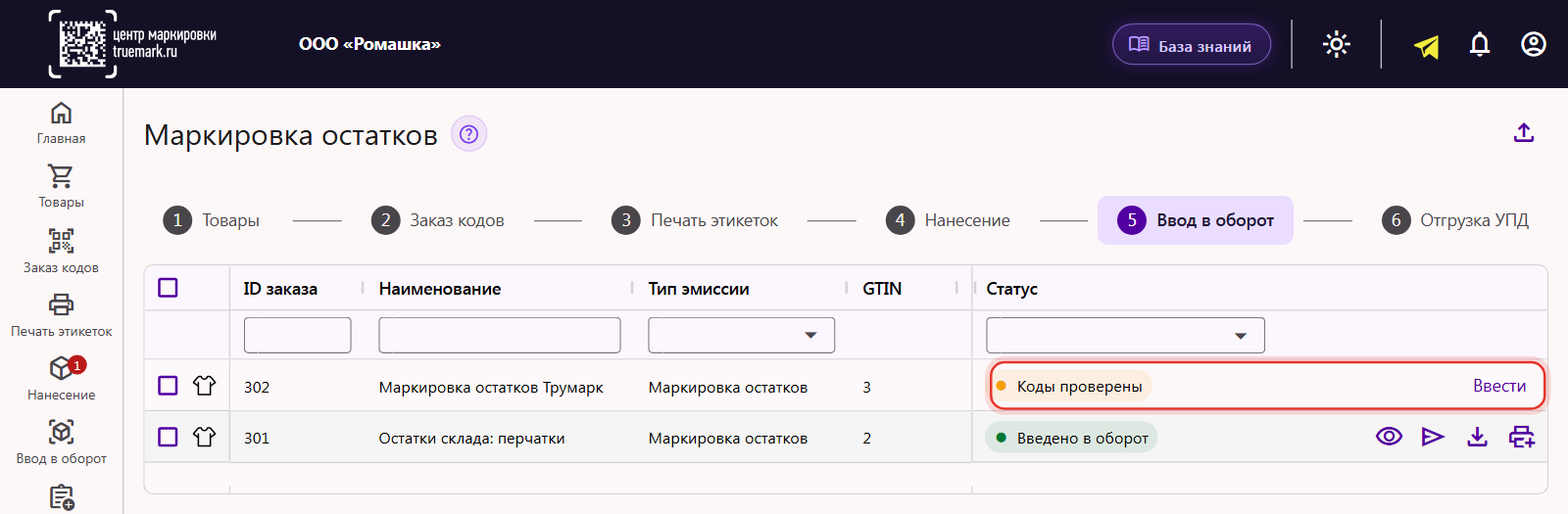Click cell Маркировка остатков Трумарк
Image resolution: width=1568 pixels, height=514 pixels.
[491, 388]
